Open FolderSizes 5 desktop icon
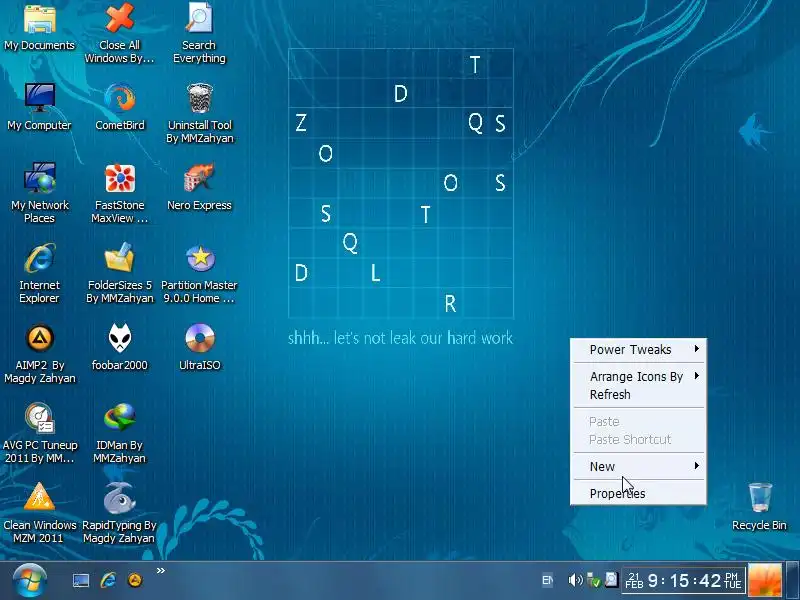This screenshot has height=600, width=800. (x=119, y=273)
